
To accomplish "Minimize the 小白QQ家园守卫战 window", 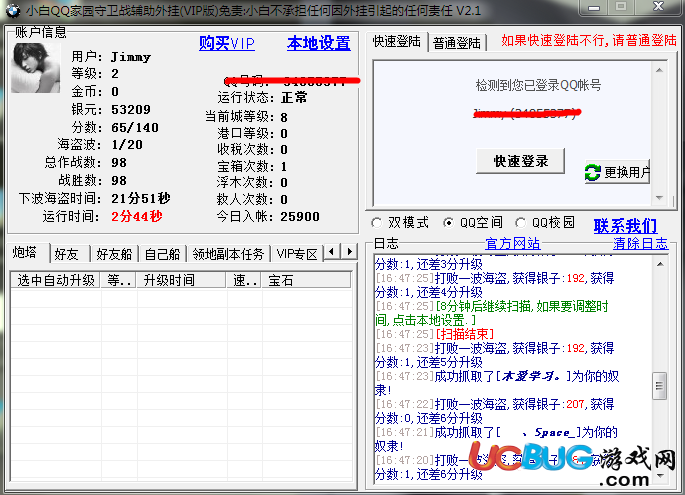I will 594,7.
